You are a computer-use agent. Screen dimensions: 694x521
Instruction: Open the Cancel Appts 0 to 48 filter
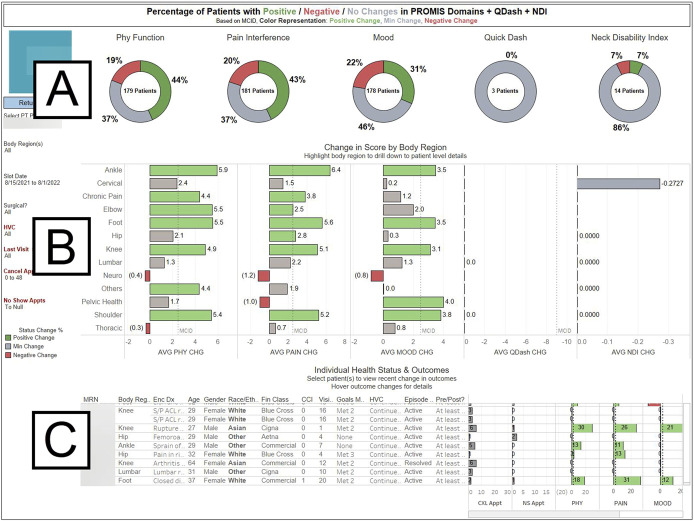[x=18, y=274]
